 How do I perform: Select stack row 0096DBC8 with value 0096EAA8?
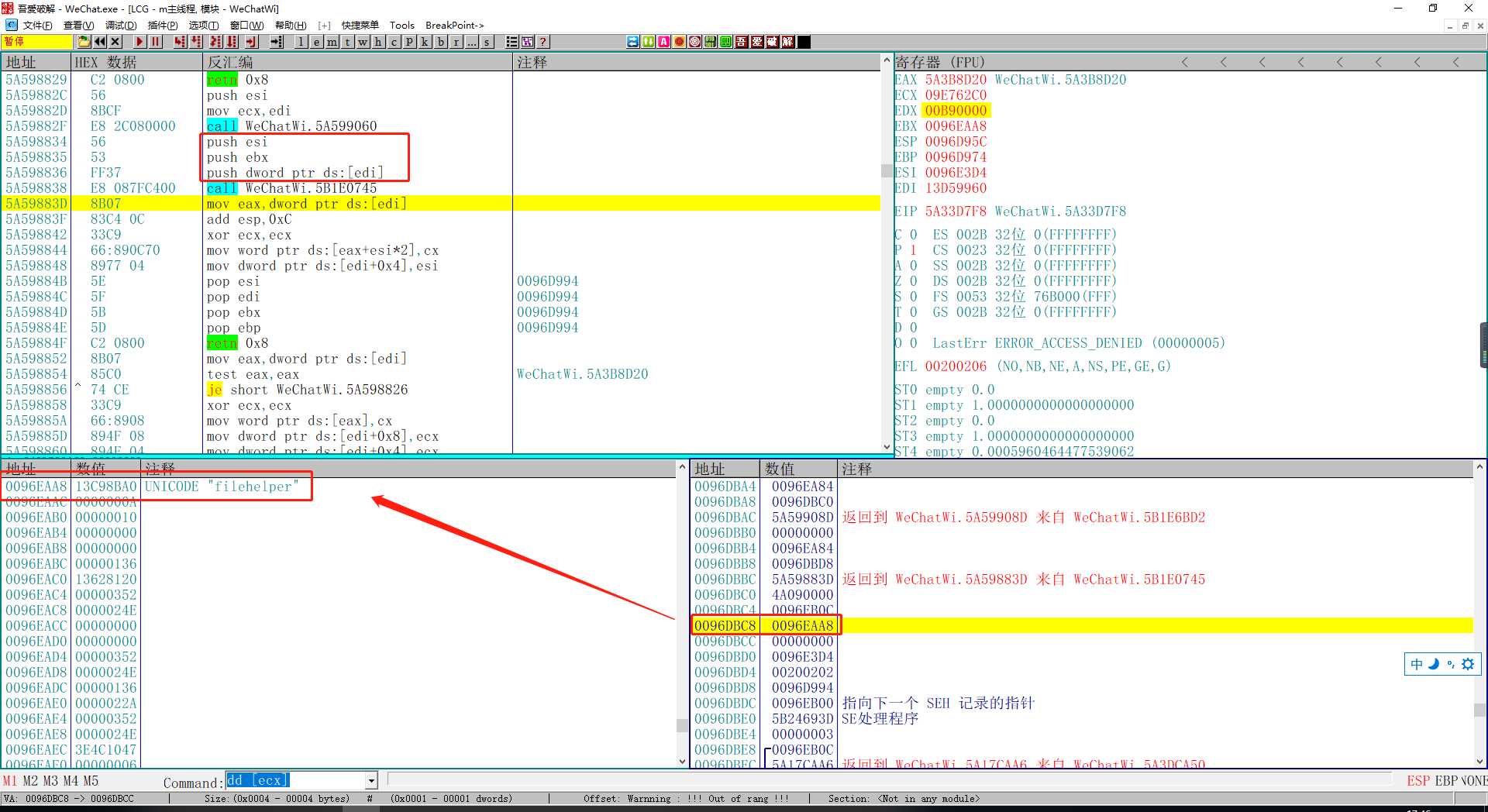1082,625
